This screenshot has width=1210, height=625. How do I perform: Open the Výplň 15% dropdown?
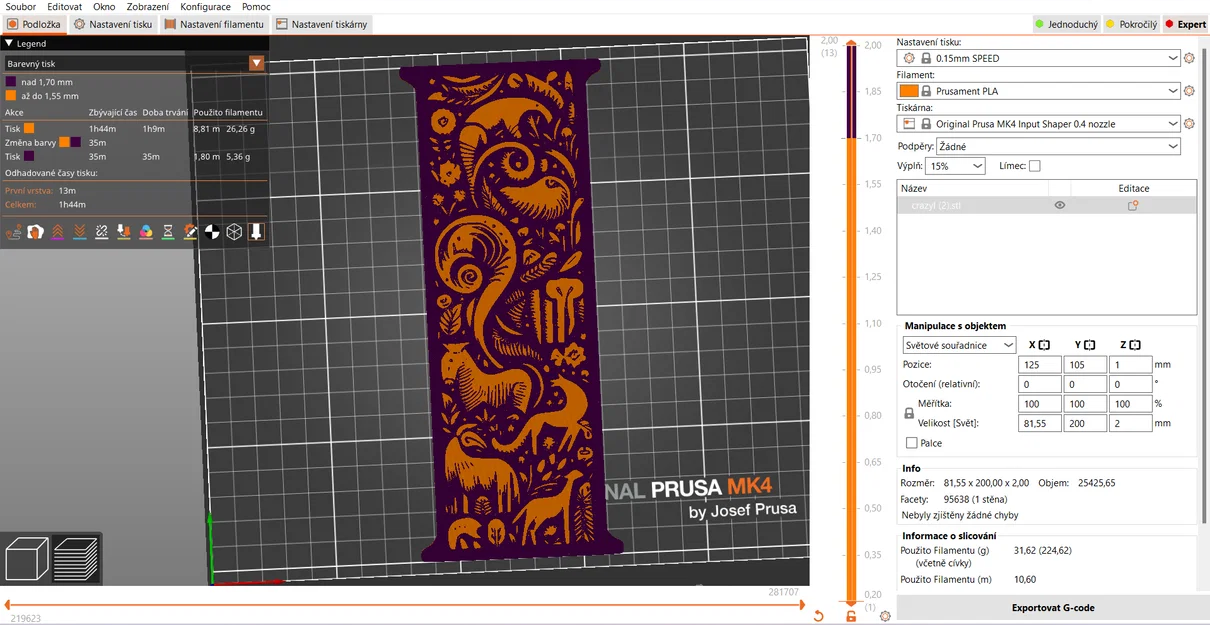coord(955,166)
